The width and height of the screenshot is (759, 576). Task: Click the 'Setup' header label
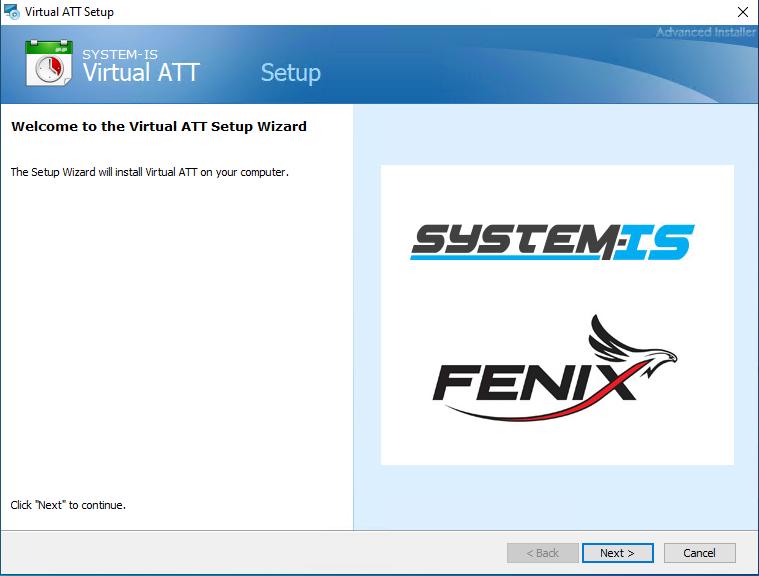coord(290,73)
